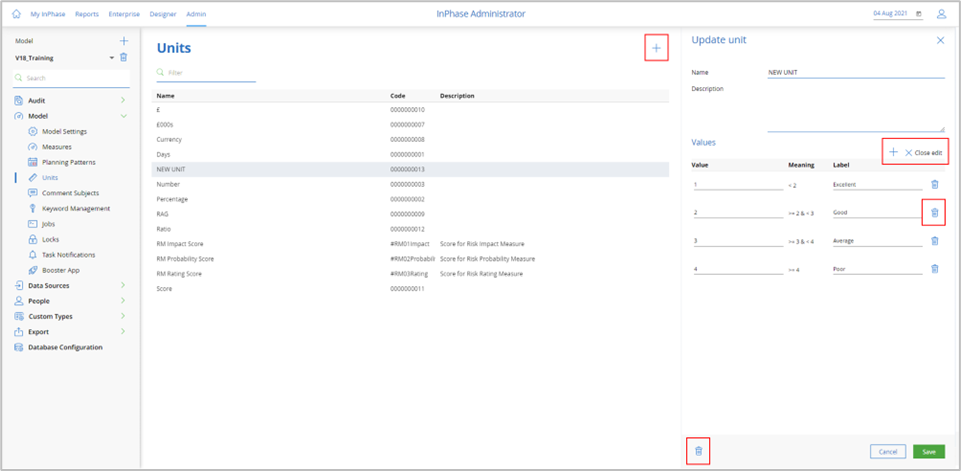Screen dimensions: 961x471
Task: Open the V18_Training model dropdown
Action: click(112, 58)
